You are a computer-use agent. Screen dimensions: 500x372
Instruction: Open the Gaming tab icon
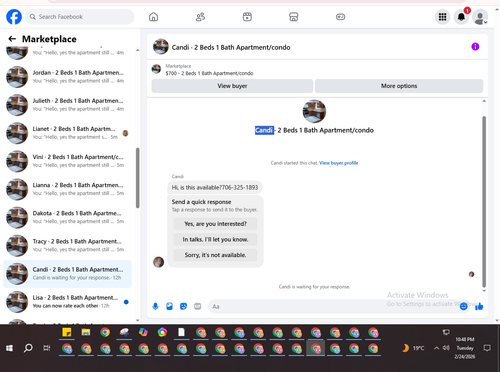[x=340, y=17]
